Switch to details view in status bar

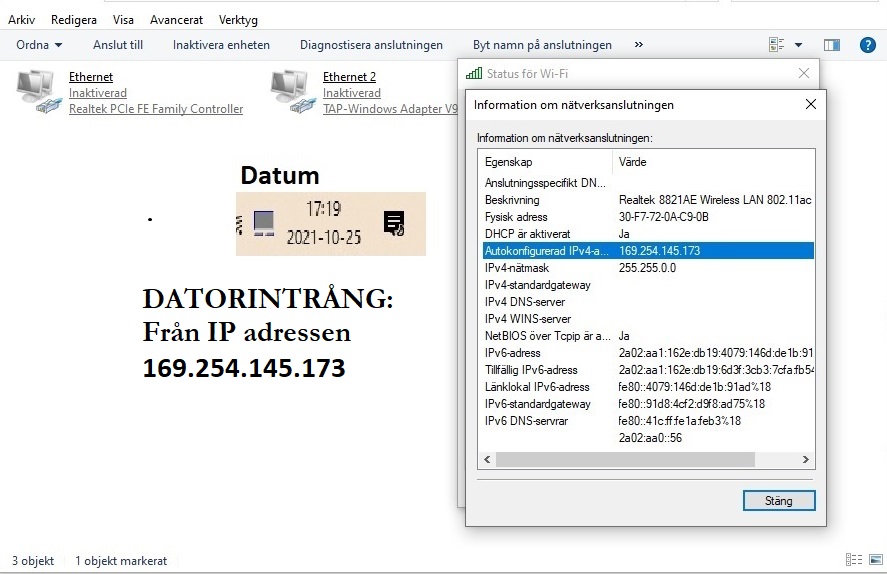[x=853, y=560]
